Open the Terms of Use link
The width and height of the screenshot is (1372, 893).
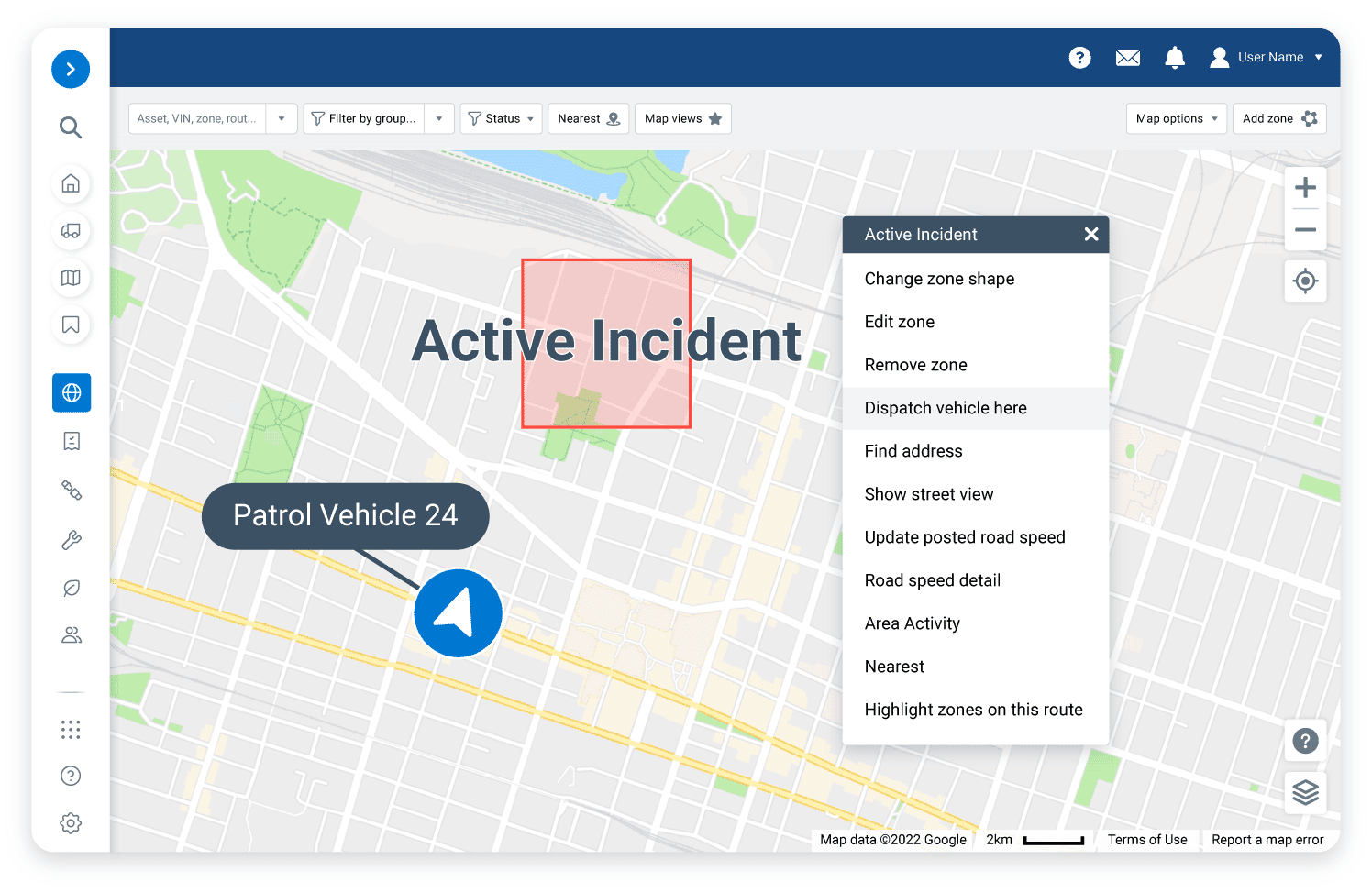coord(1147,840)
